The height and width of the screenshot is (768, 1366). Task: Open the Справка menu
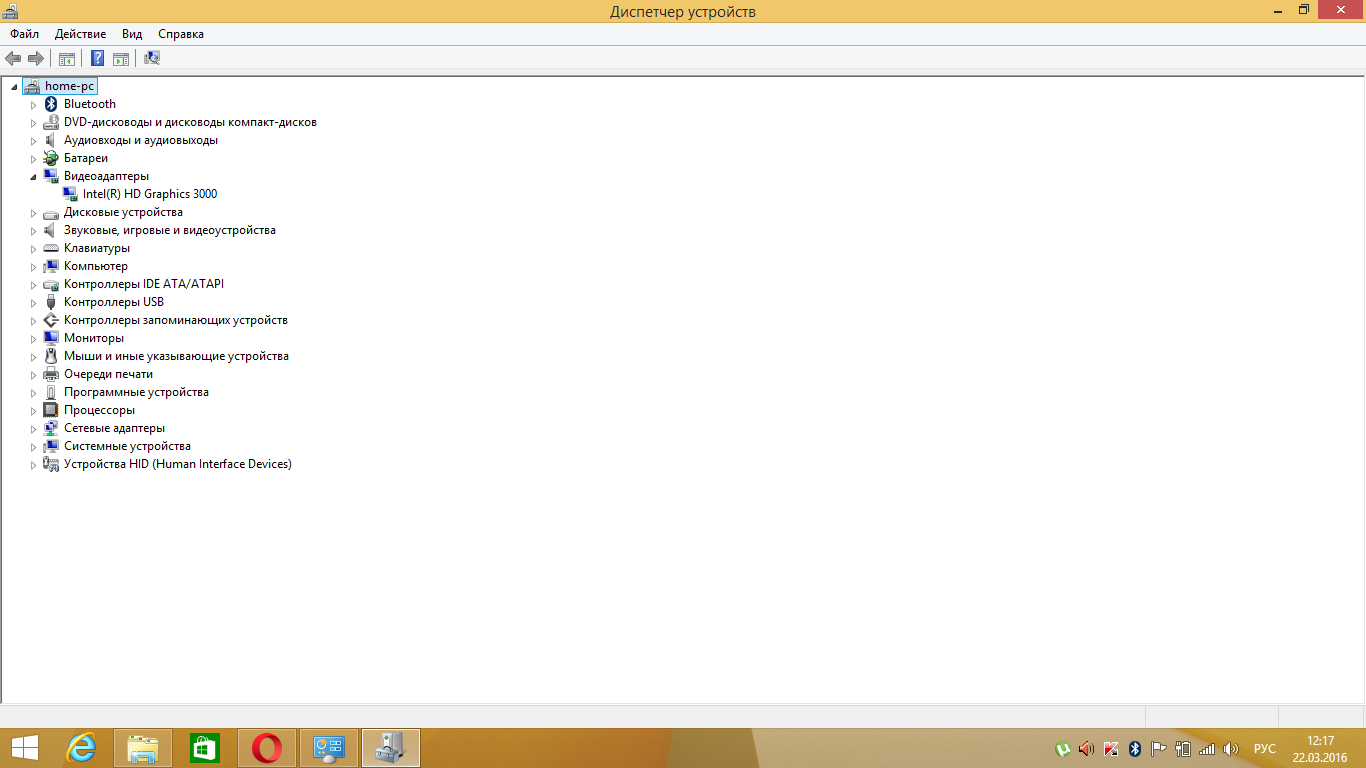tap(181, 34)
